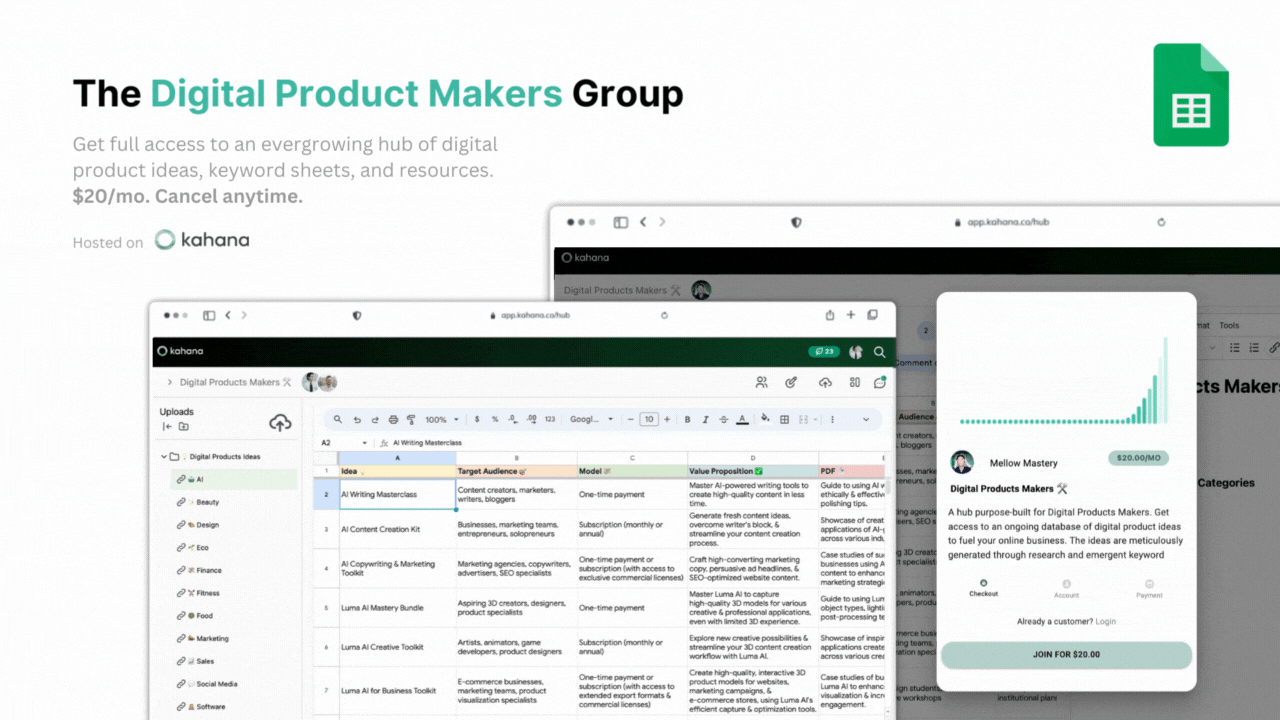Screen dimensions: 1280x720
Task: Open the fill color bucket
Action: (x=765, y=420)
